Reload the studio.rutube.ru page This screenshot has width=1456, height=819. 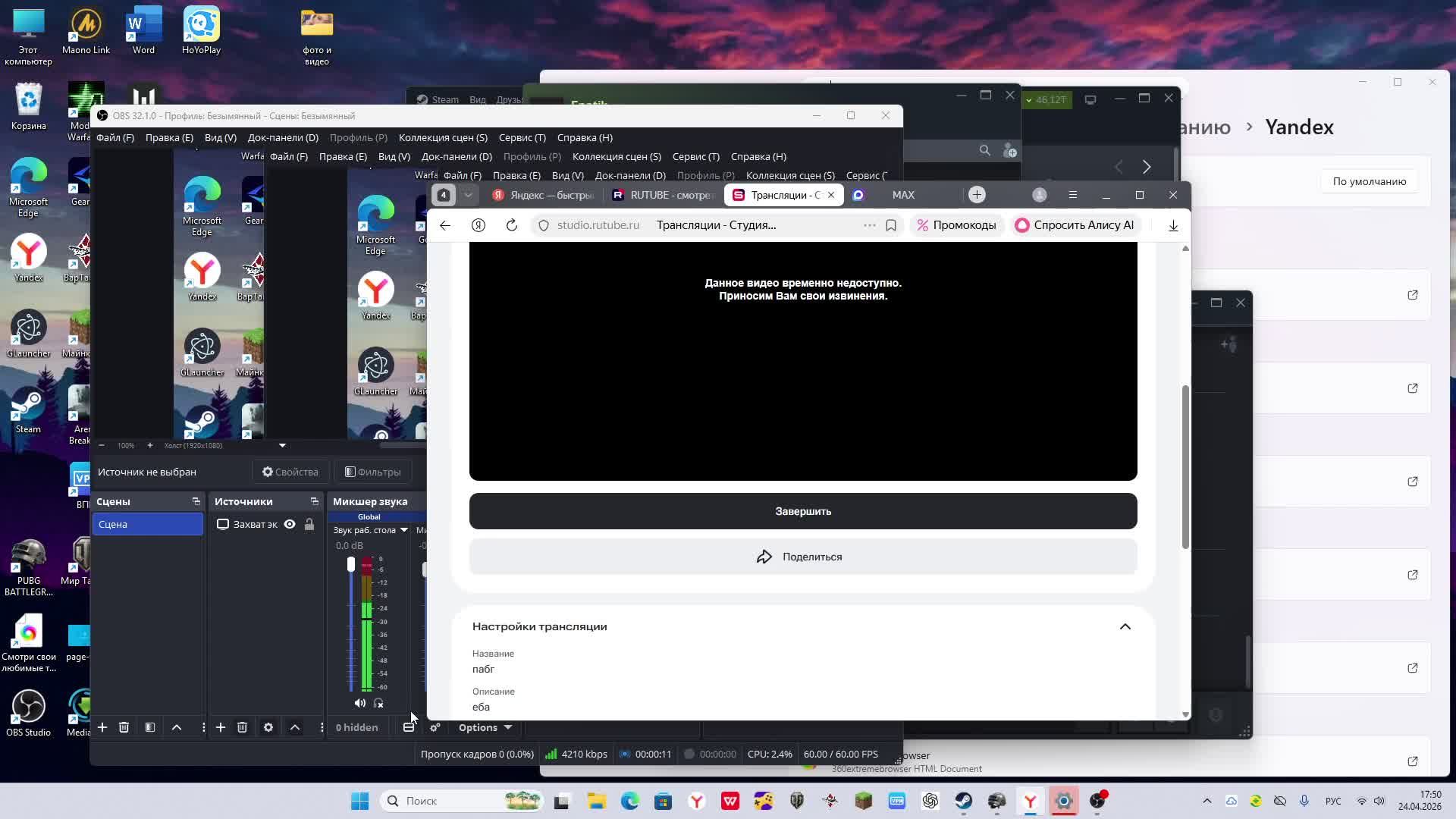point(512,225)
